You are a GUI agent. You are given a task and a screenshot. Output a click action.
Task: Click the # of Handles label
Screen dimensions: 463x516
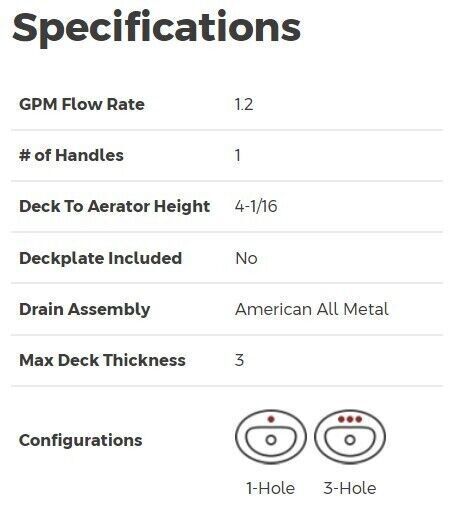click(x=71, y=155)
